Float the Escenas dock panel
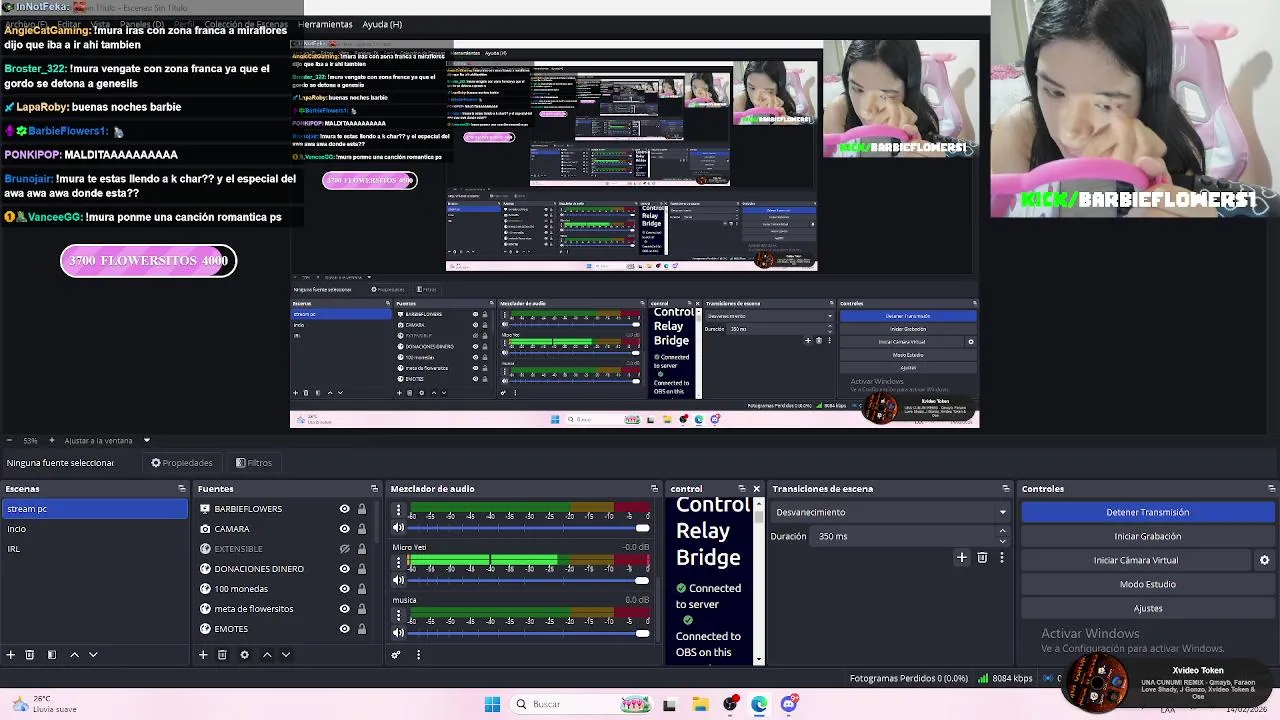The height and width of the screenshot is (720, 1280). (x=182, y=489)
